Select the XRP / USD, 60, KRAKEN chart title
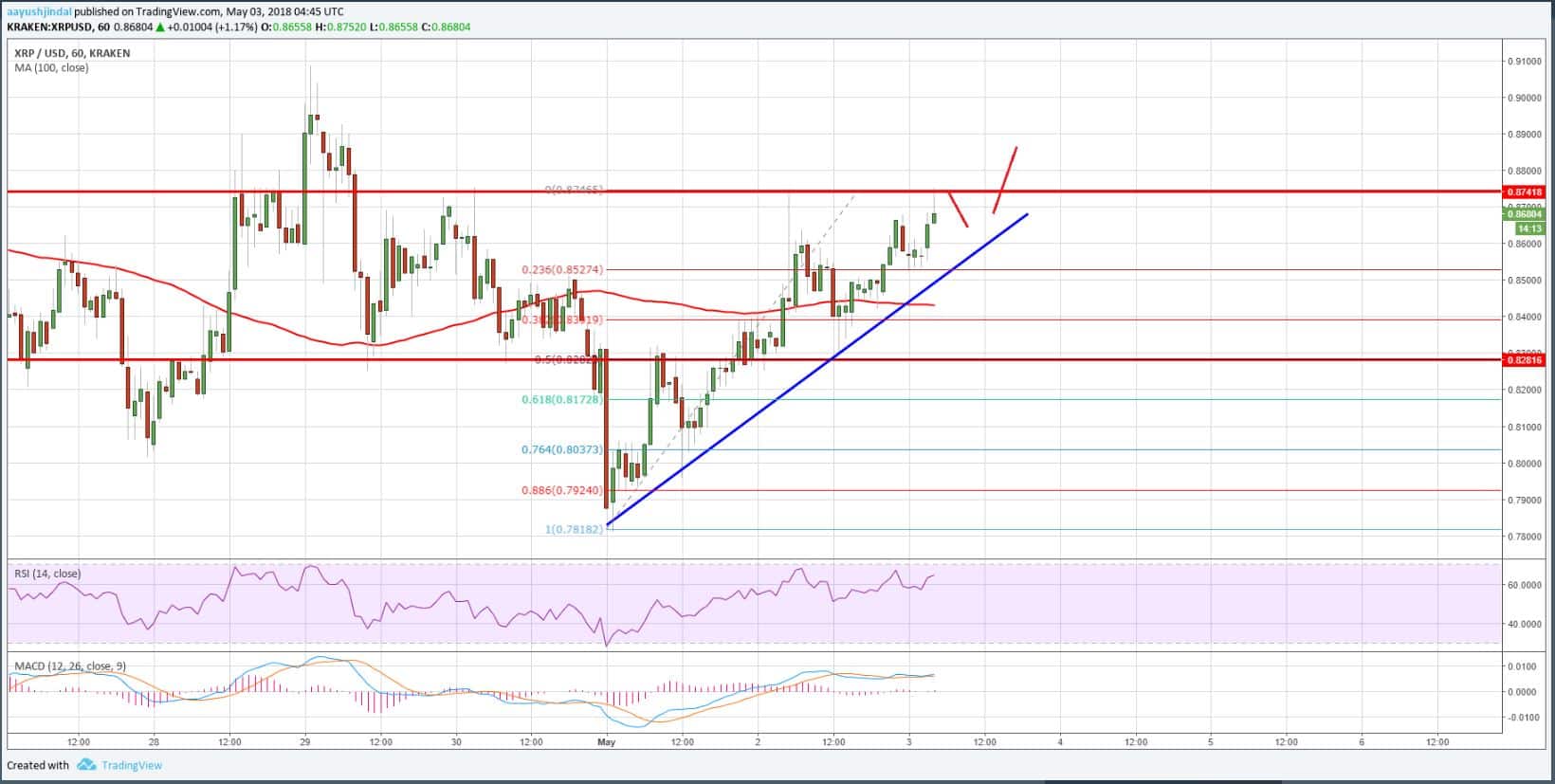The width and height of the screenshot is (1555, 784). pyautogui.click(x=72, y=53)
